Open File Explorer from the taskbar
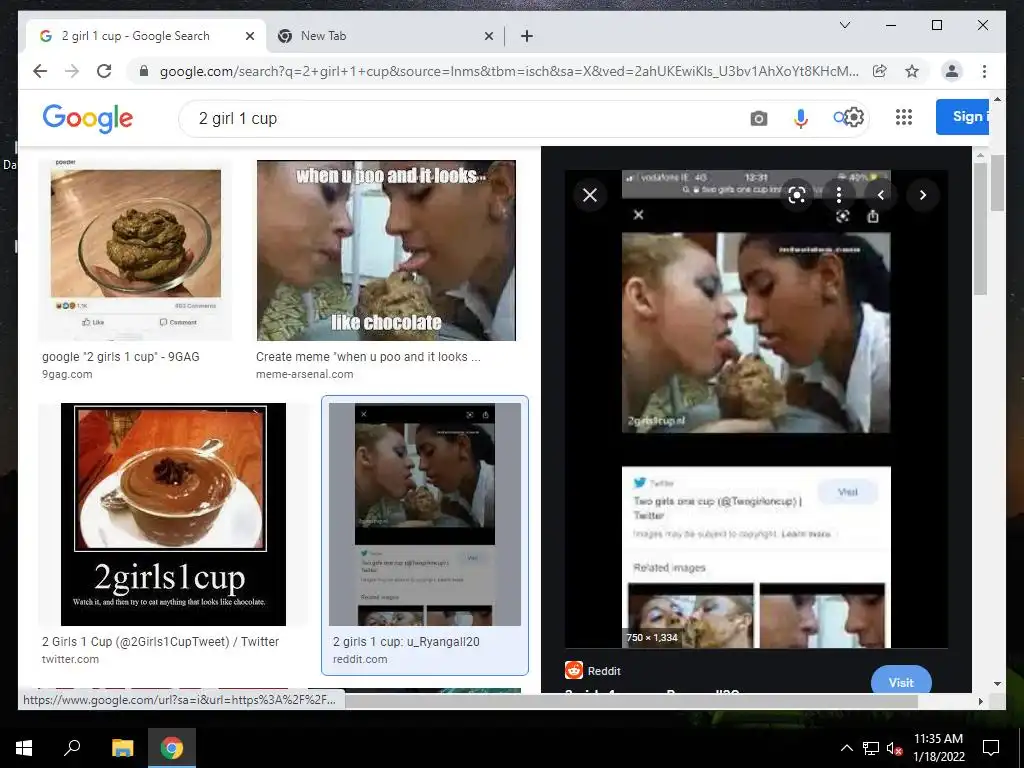1024x768 pixels. 122,748
